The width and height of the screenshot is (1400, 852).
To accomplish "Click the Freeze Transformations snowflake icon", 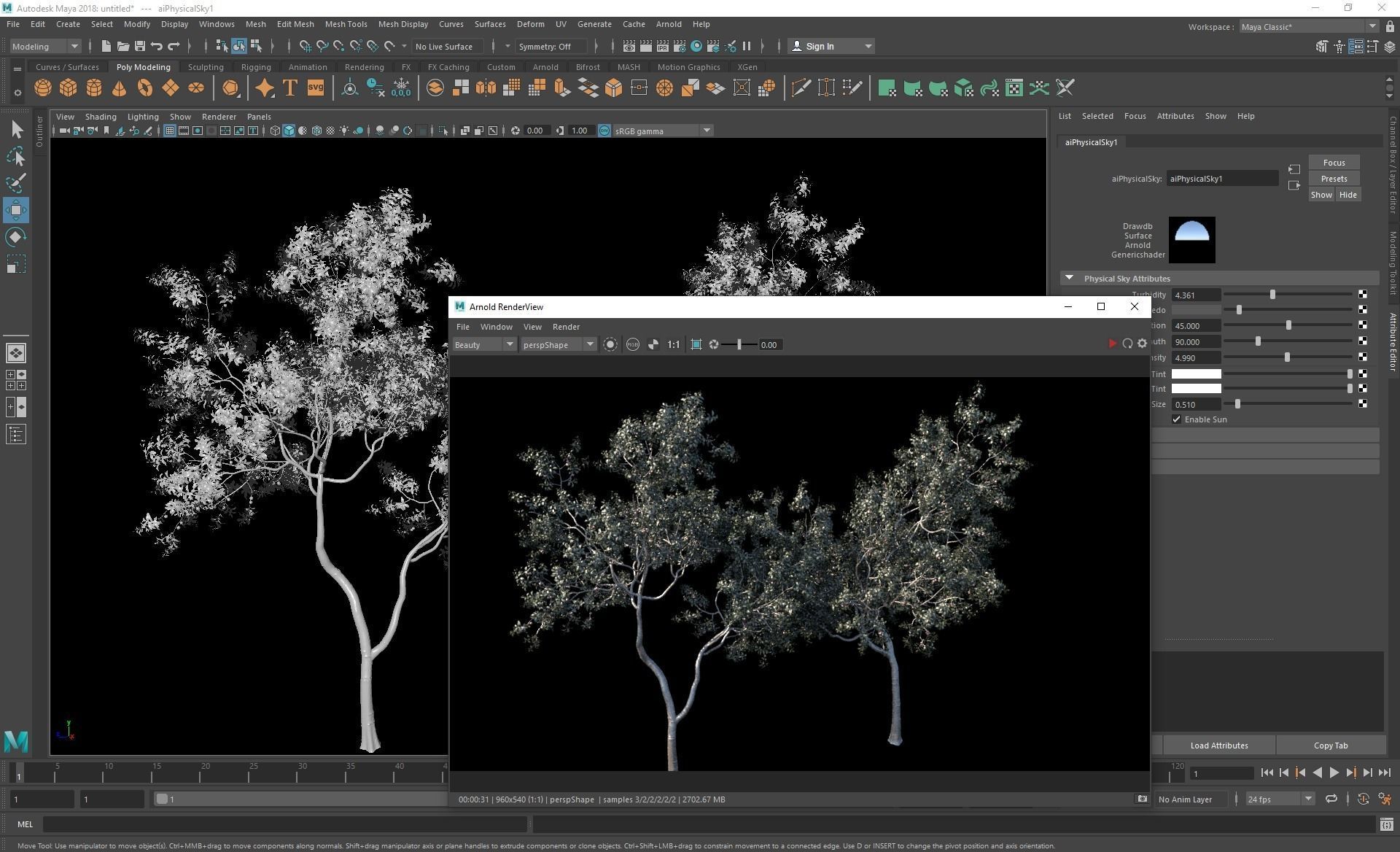I will coord(401,88).
